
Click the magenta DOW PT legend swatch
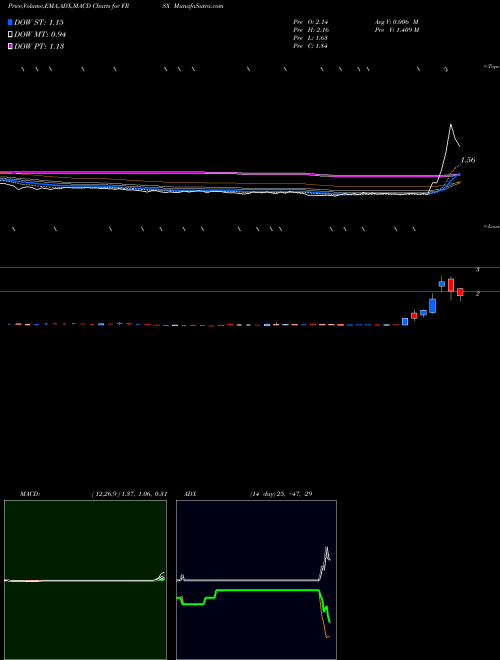[x=10, y=46]
